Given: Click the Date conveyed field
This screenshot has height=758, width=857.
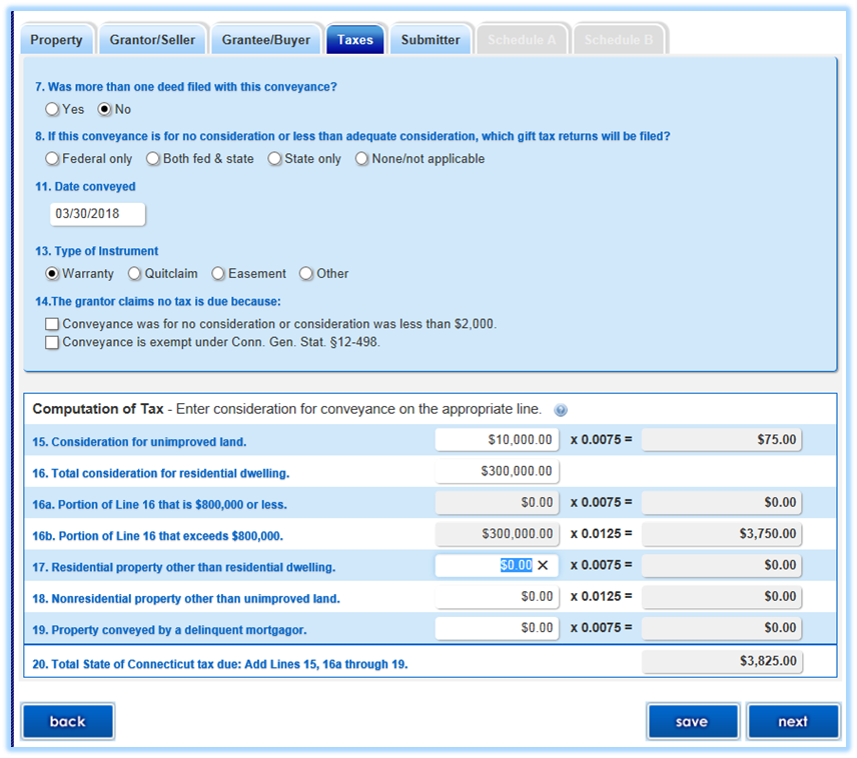Looking at the screenshot, I should tap(97, 214).
